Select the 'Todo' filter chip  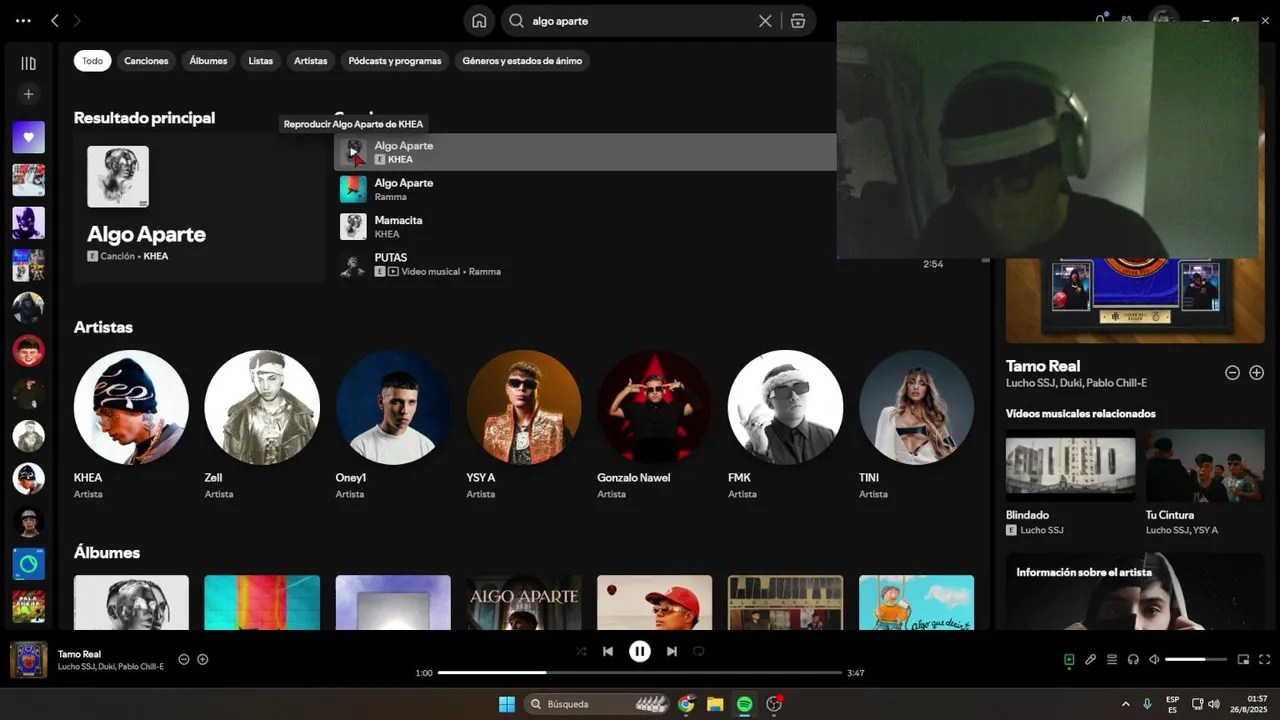click(x=92, y=61)
